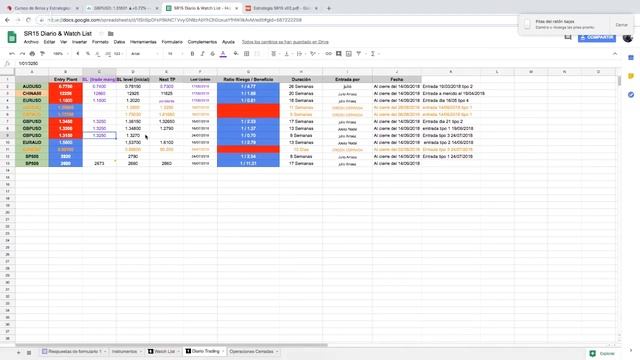Reload the page in the browser

pyautogui.click(x=28, y=20)
